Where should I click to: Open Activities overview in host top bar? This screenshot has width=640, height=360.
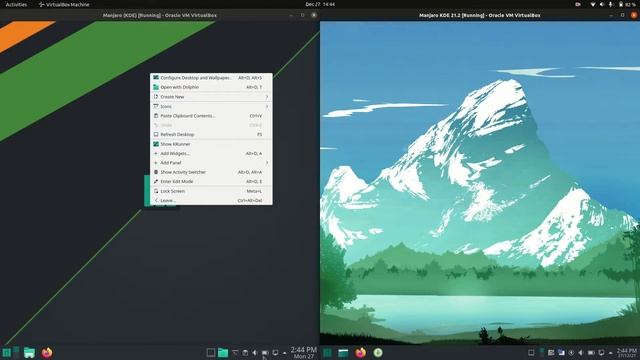click(16, 4)
